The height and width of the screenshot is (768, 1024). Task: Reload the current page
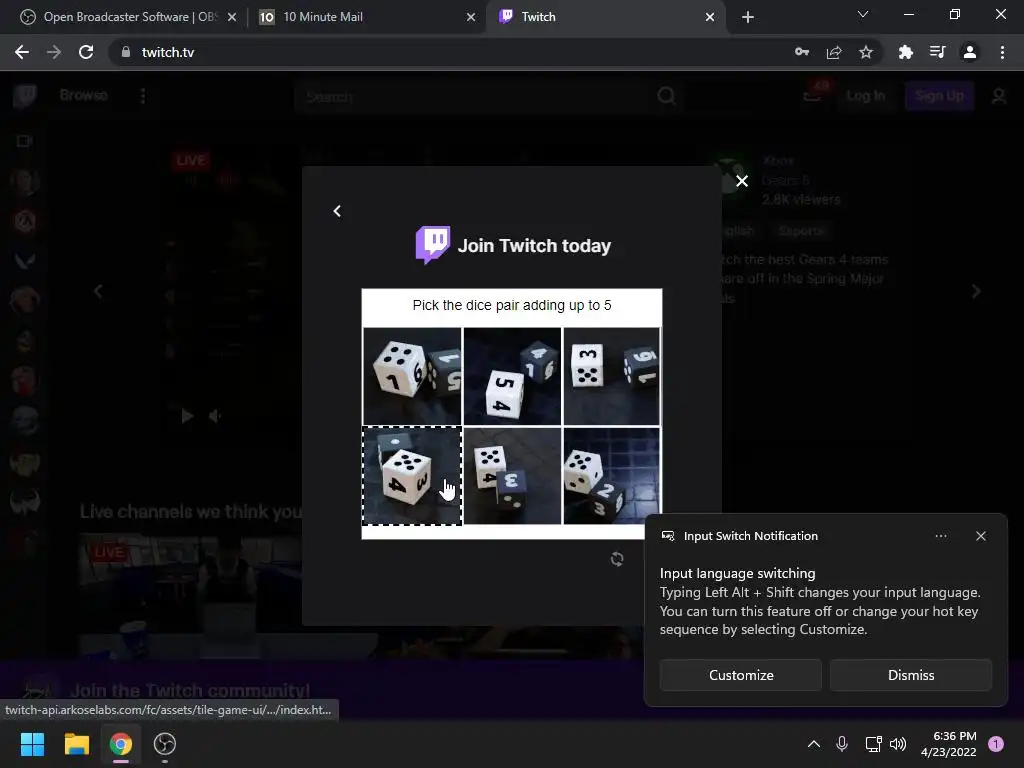(86, 52)
